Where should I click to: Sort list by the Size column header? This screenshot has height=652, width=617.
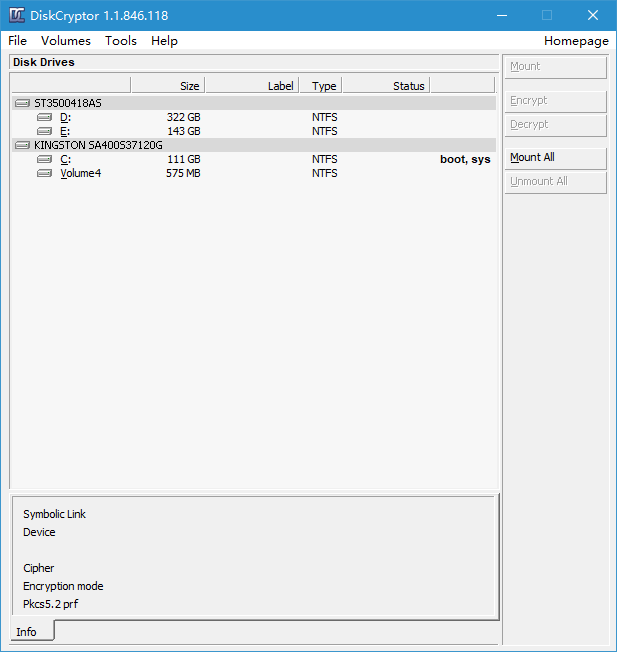pyautogui.click(x=168, y=86)
